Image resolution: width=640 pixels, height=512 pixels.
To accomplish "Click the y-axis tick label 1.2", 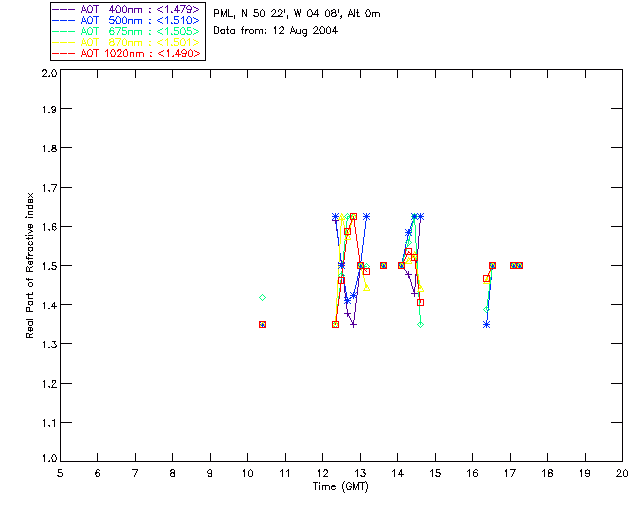I will tap(49, 384).
